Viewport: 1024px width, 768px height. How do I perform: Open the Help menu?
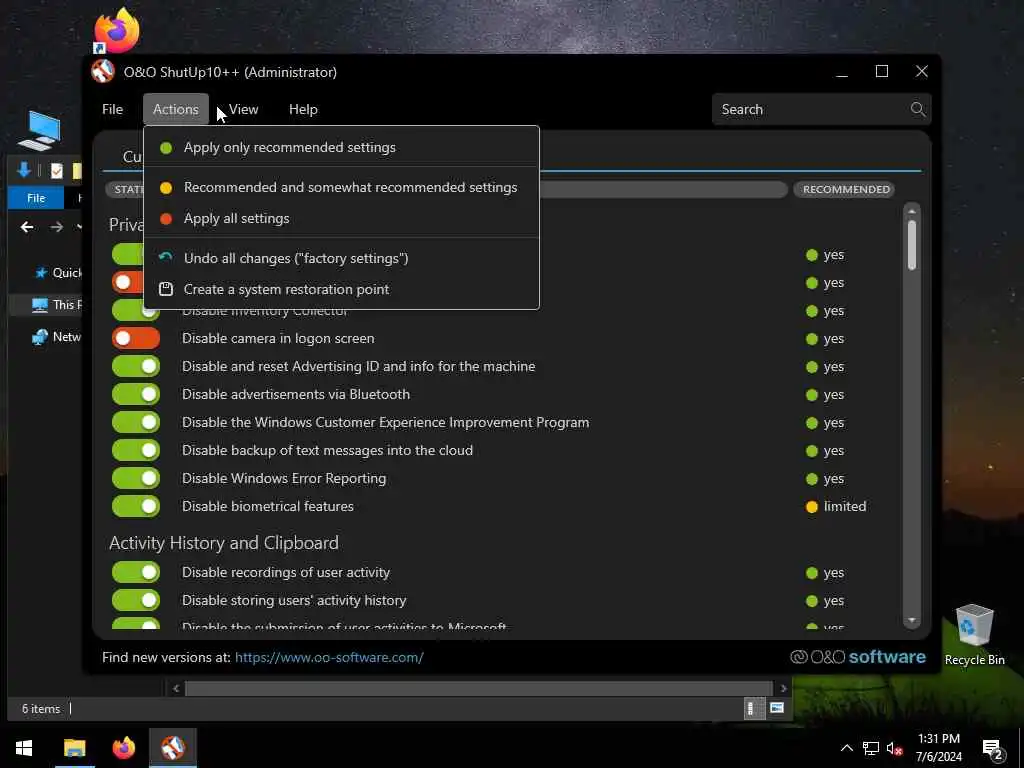tap(303, 109)
